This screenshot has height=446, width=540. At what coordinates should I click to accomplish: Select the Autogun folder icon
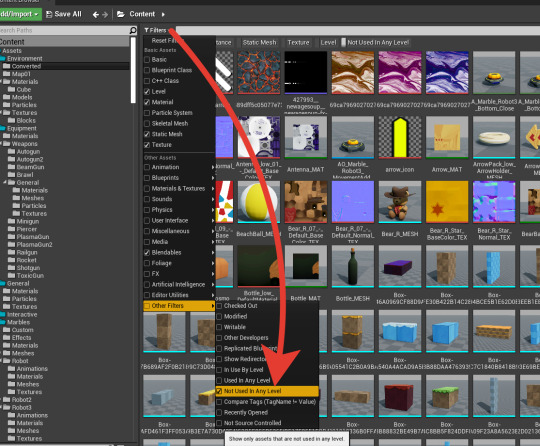click(12, 151)
